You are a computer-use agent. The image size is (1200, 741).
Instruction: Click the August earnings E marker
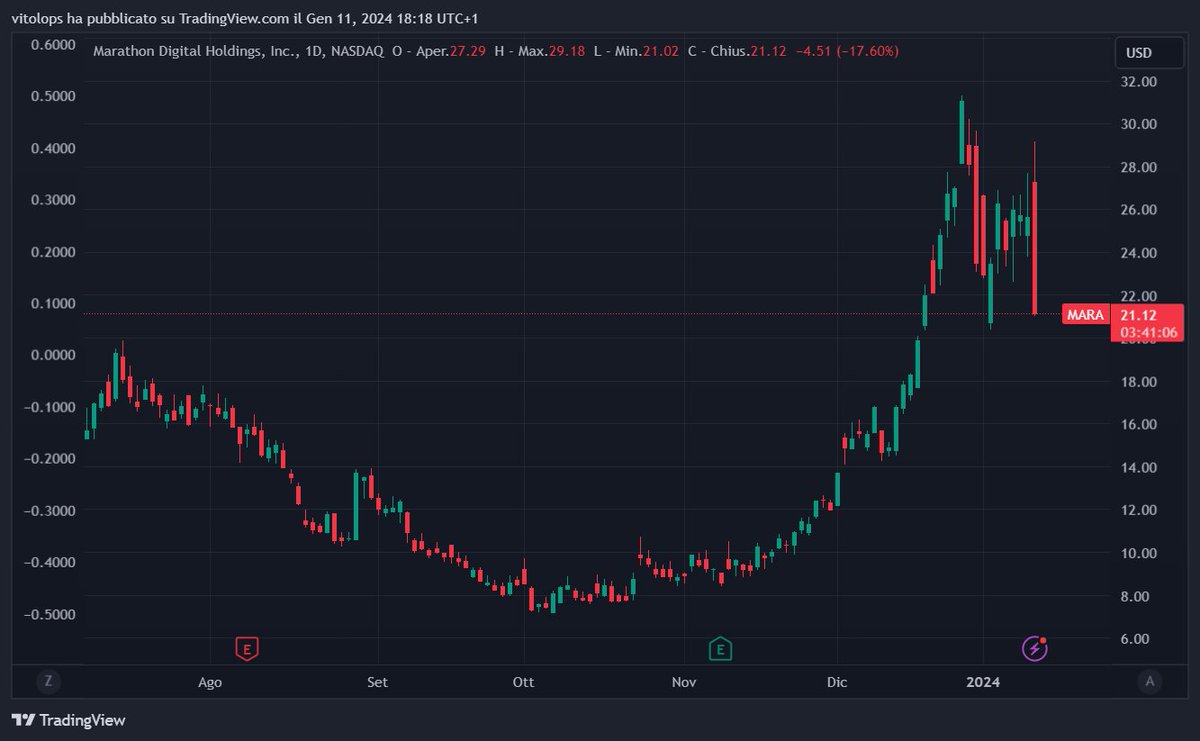tap(247, 649)
